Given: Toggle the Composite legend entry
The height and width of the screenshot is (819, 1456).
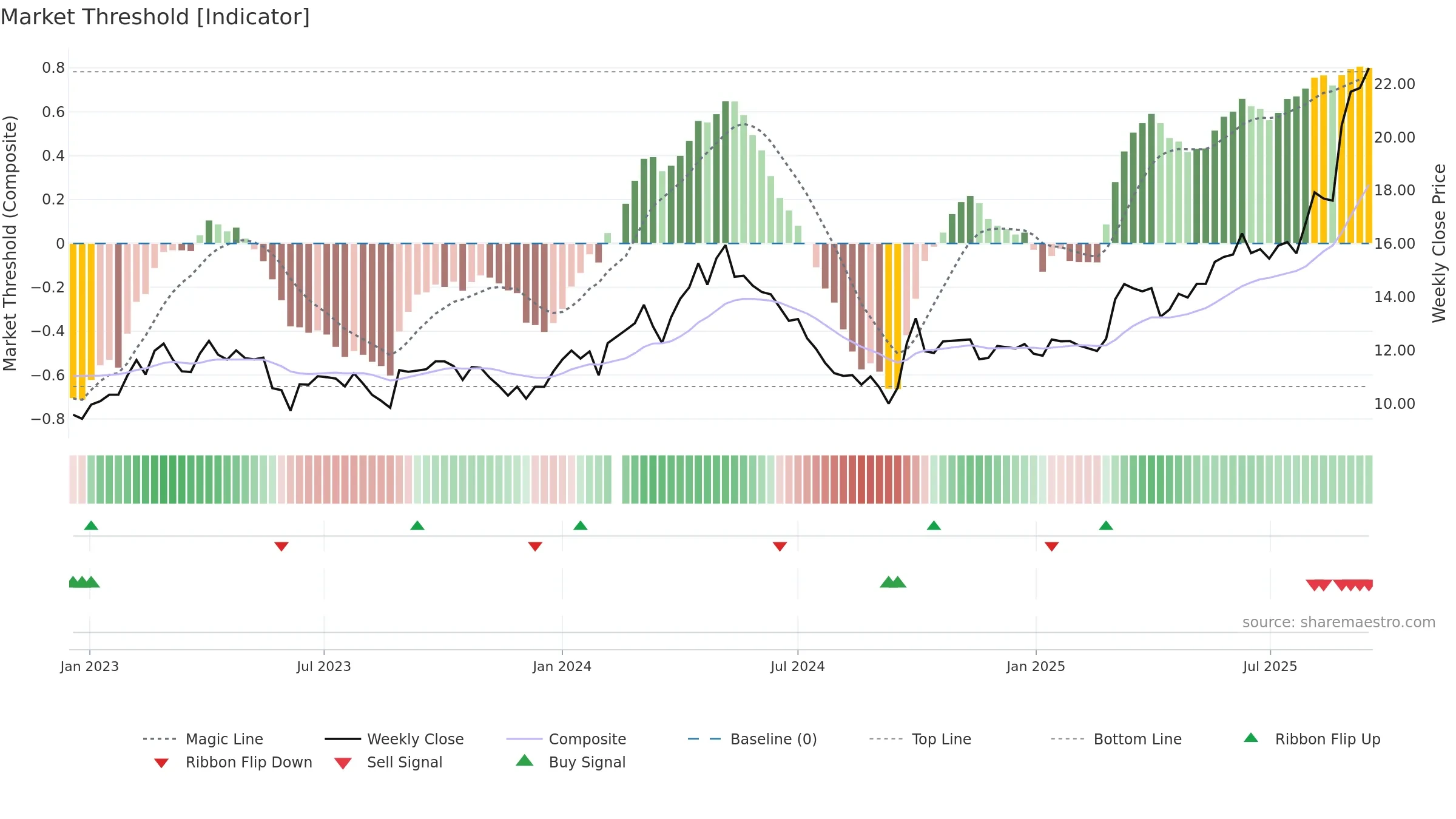Looking at the screenshot, I should pyautogui.click(x=566, y=739).
